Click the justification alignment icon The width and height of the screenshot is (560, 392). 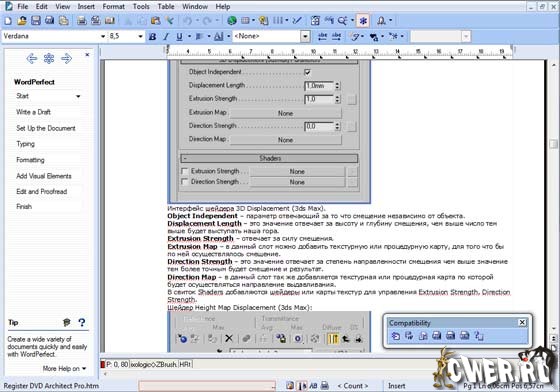199,36
